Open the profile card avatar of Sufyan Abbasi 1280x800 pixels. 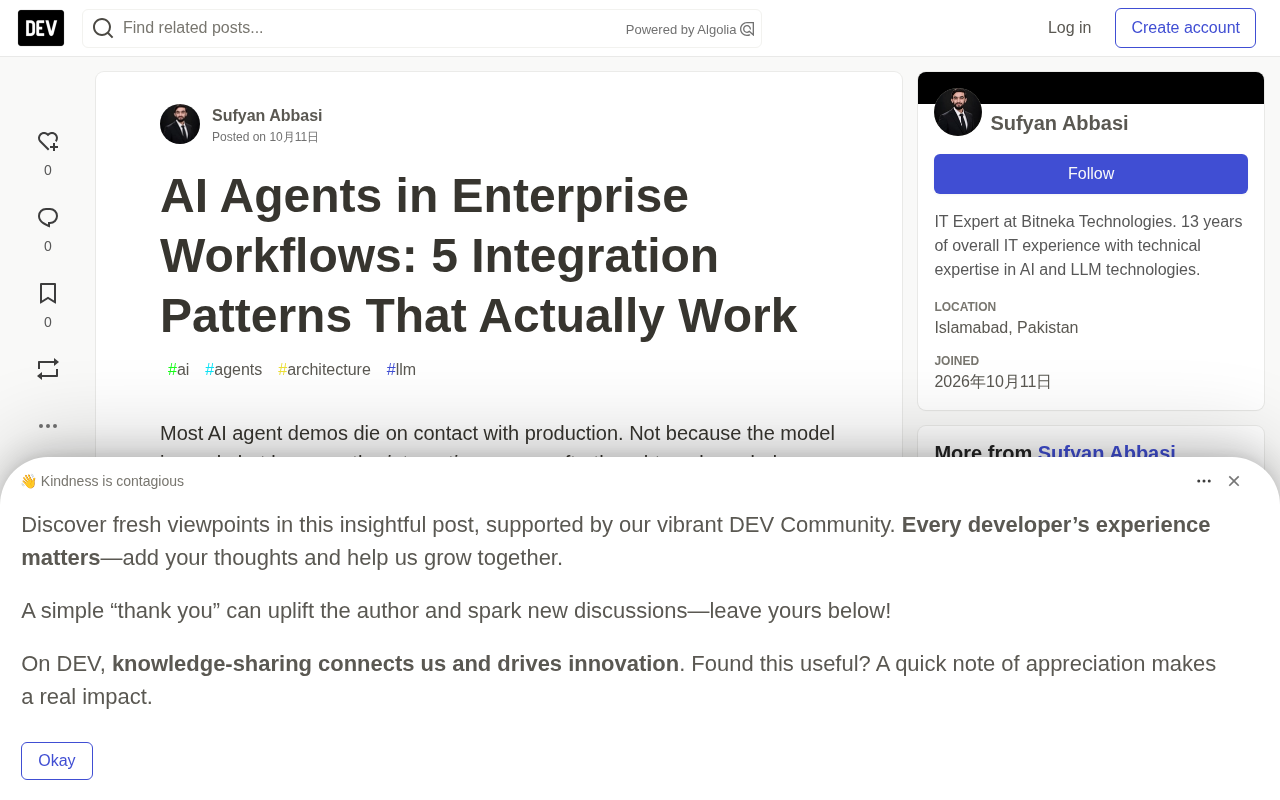coord(958,112)
